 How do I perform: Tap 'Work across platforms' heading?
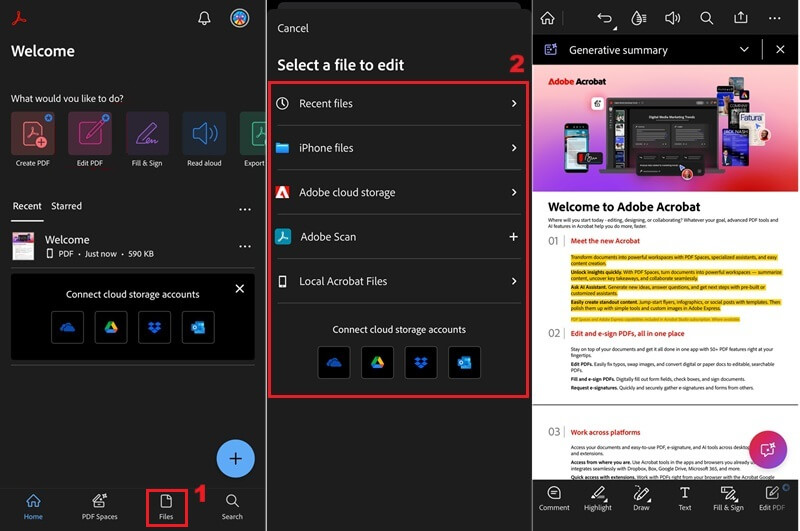pyautogui.click(x=605, y=432)
